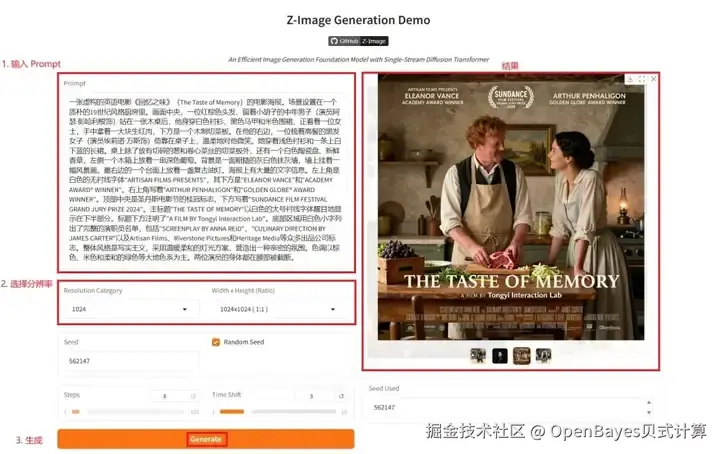Viewport: 720px width, 454px height.
Task: Open the Resolution Category dropdown
Action: click(x=130, y=309)
